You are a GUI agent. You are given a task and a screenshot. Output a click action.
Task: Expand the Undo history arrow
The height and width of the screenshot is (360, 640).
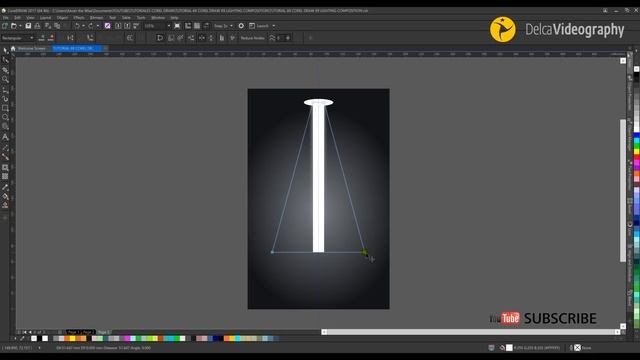coord(83,26)
